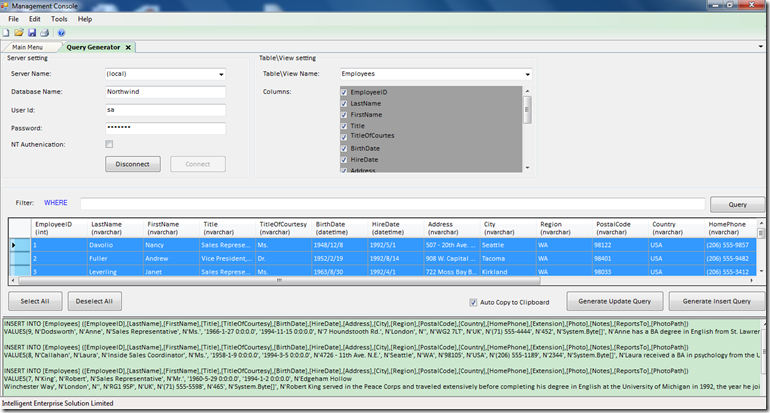
Task: Open the tab list dropdown arrow
Action: click(x=760, y=47)
